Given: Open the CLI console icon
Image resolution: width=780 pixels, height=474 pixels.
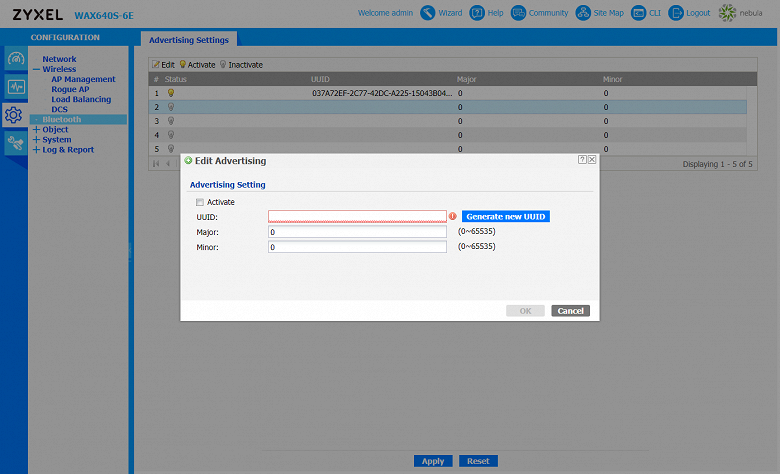Looking at the screenshot, I should click(x=638, y=13).
